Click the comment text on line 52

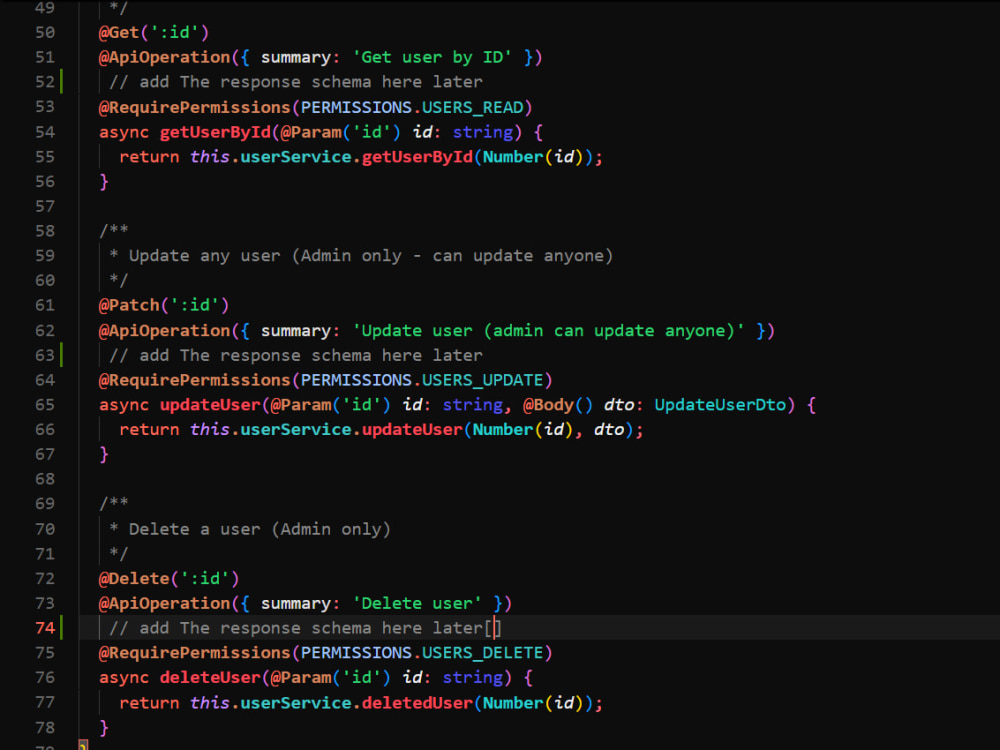[296, 82]
